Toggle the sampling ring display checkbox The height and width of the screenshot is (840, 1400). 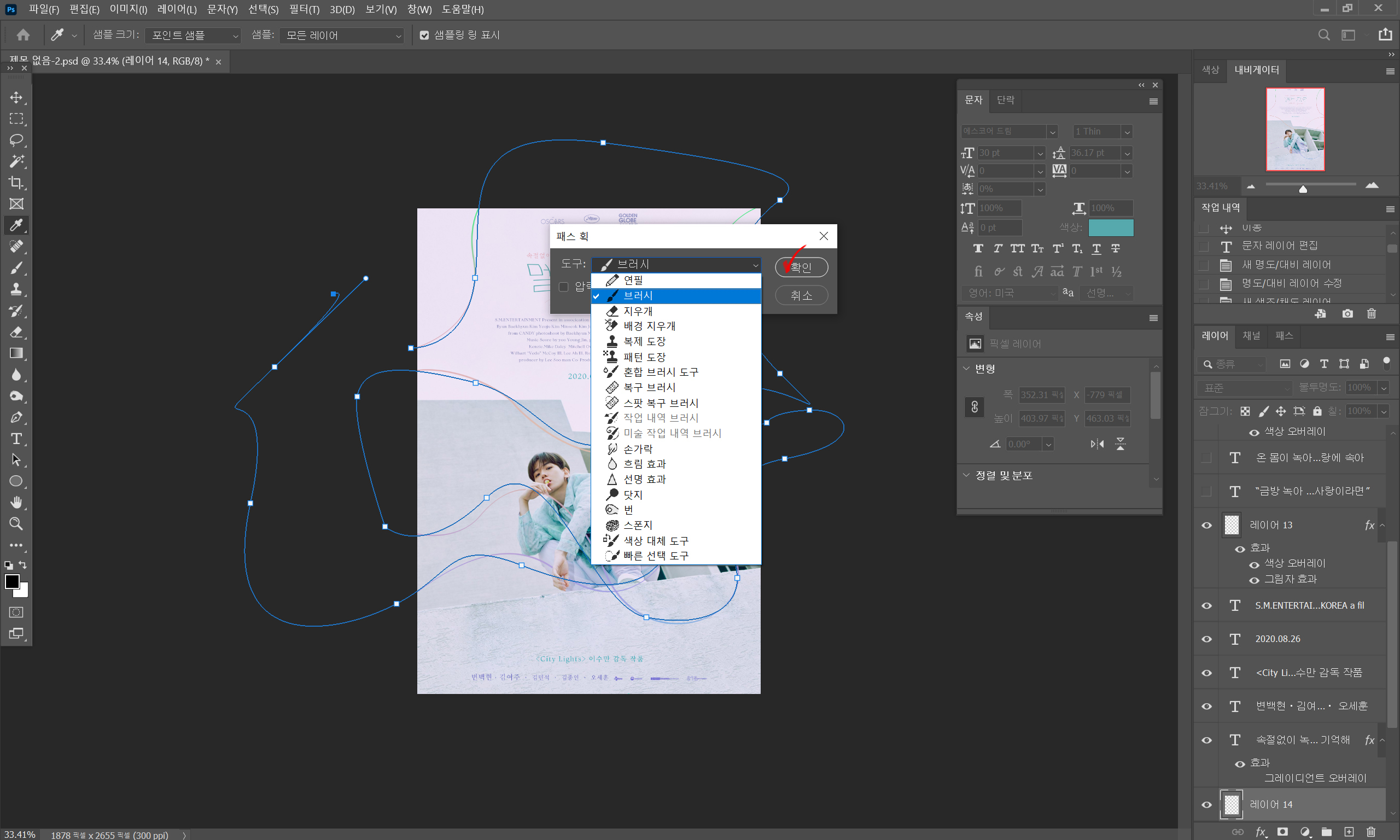[424, 35]
